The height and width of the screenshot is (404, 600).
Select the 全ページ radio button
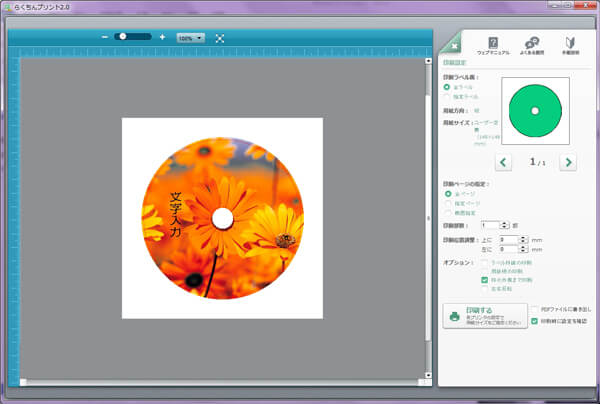pyautogui.click(x=448, y=194)
